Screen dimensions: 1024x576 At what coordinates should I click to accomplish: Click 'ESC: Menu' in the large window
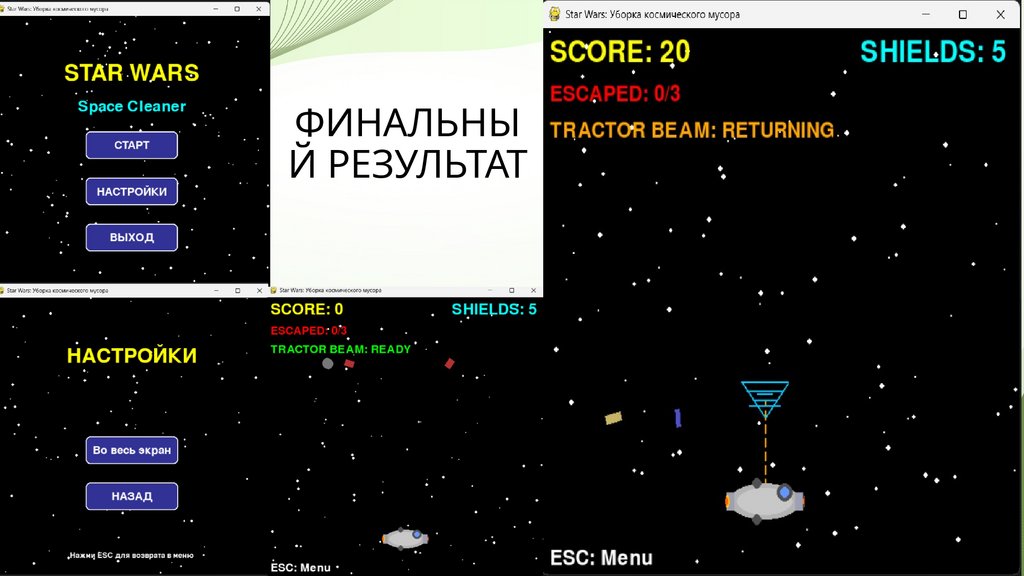coord(601,558)
